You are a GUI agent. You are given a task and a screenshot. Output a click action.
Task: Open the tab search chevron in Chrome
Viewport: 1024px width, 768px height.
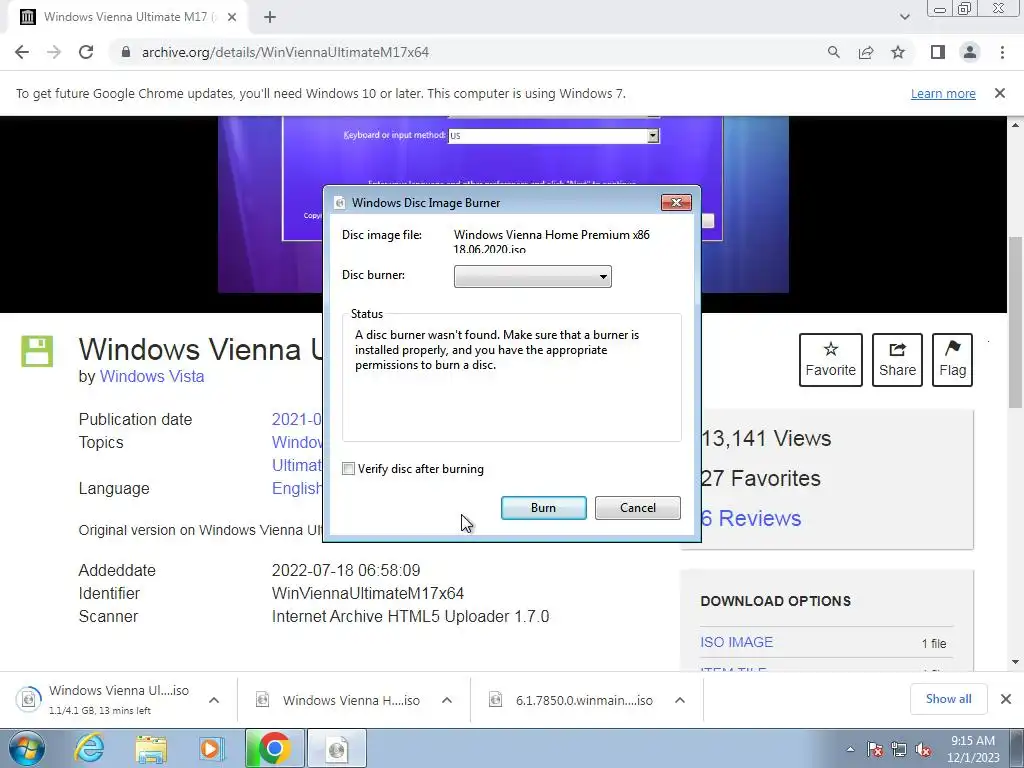(x=904, y=17)
